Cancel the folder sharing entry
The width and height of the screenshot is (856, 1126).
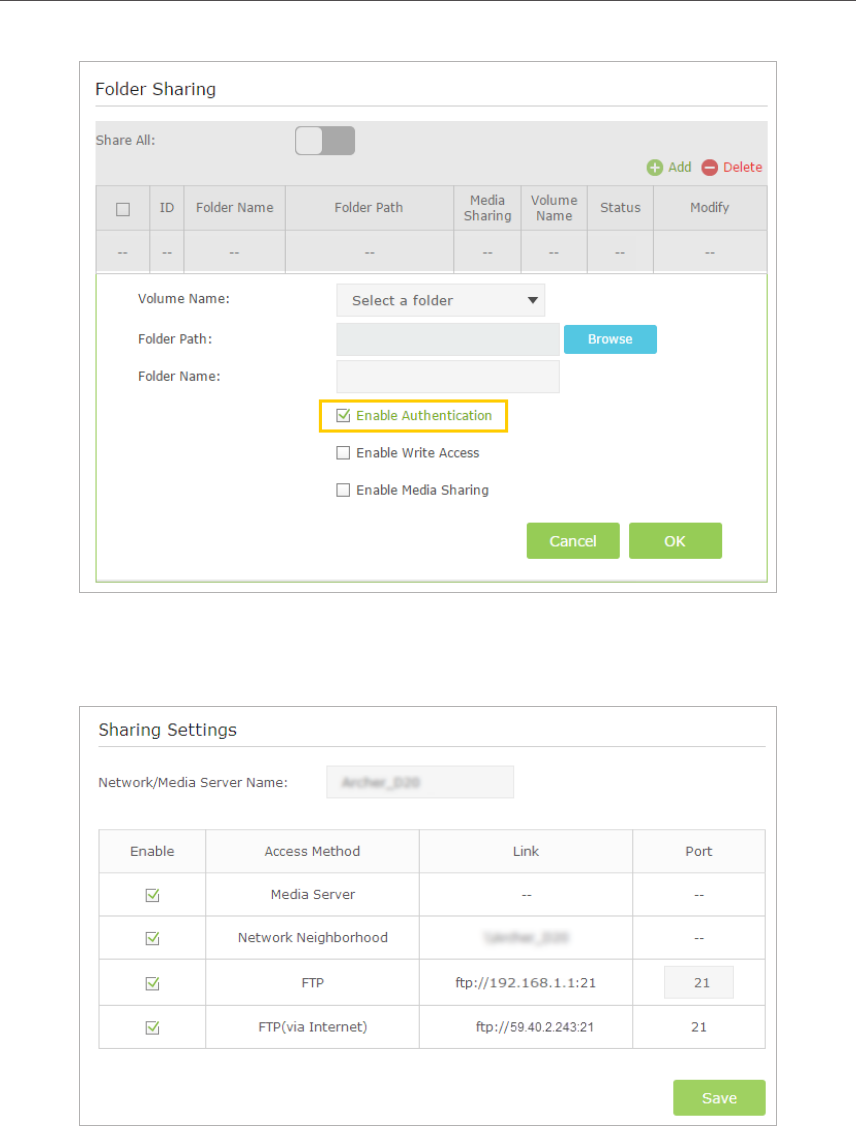573,541
